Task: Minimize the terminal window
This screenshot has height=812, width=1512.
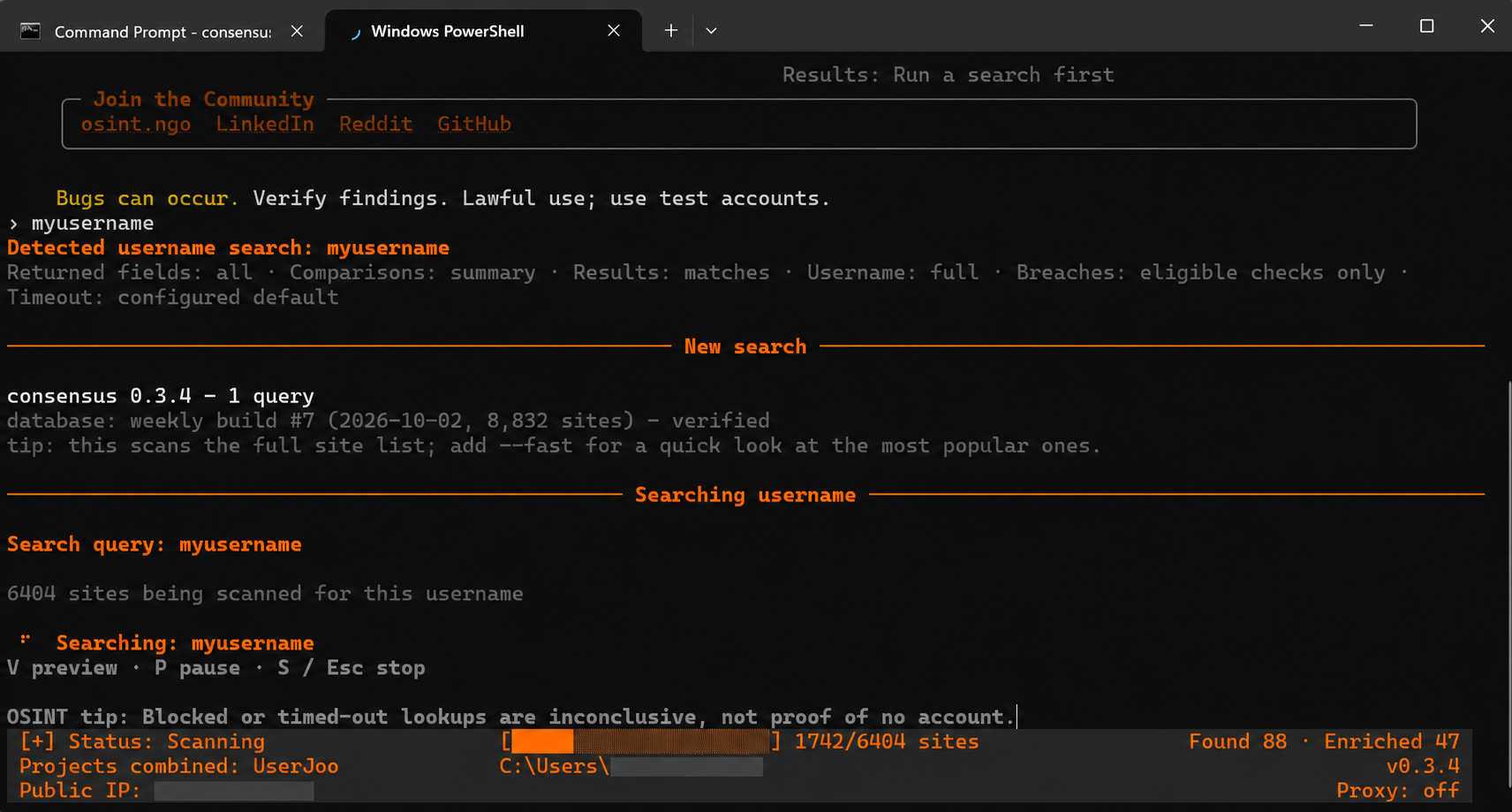Action: tap(1366, 26)
